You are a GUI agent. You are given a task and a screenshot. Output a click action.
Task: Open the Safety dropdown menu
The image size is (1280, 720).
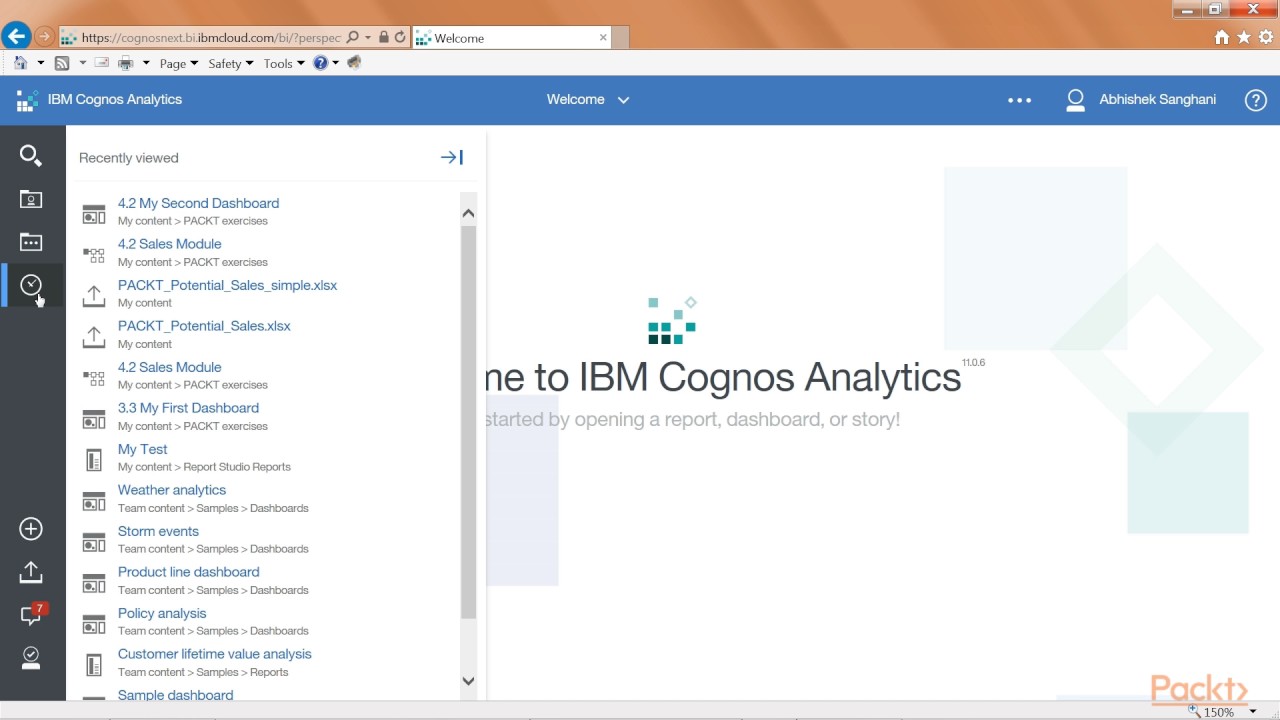pos(231,63)
